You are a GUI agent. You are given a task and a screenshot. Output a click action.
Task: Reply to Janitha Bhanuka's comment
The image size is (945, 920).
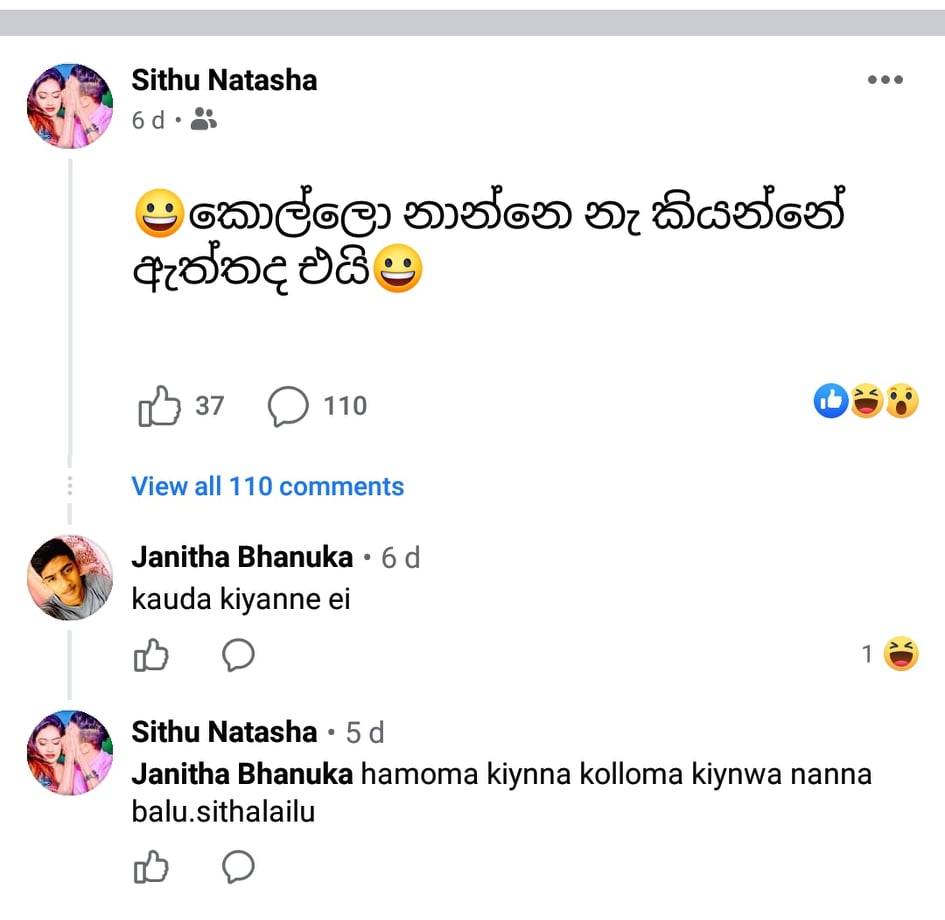[238, 654]
